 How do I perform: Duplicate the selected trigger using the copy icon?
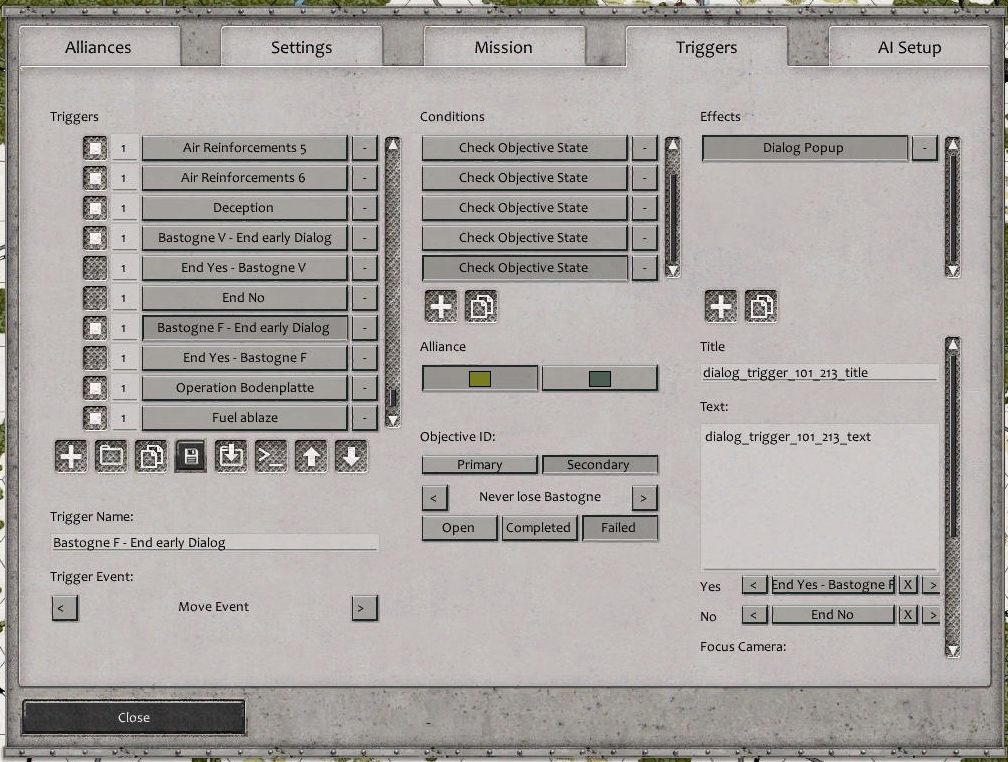149,456
